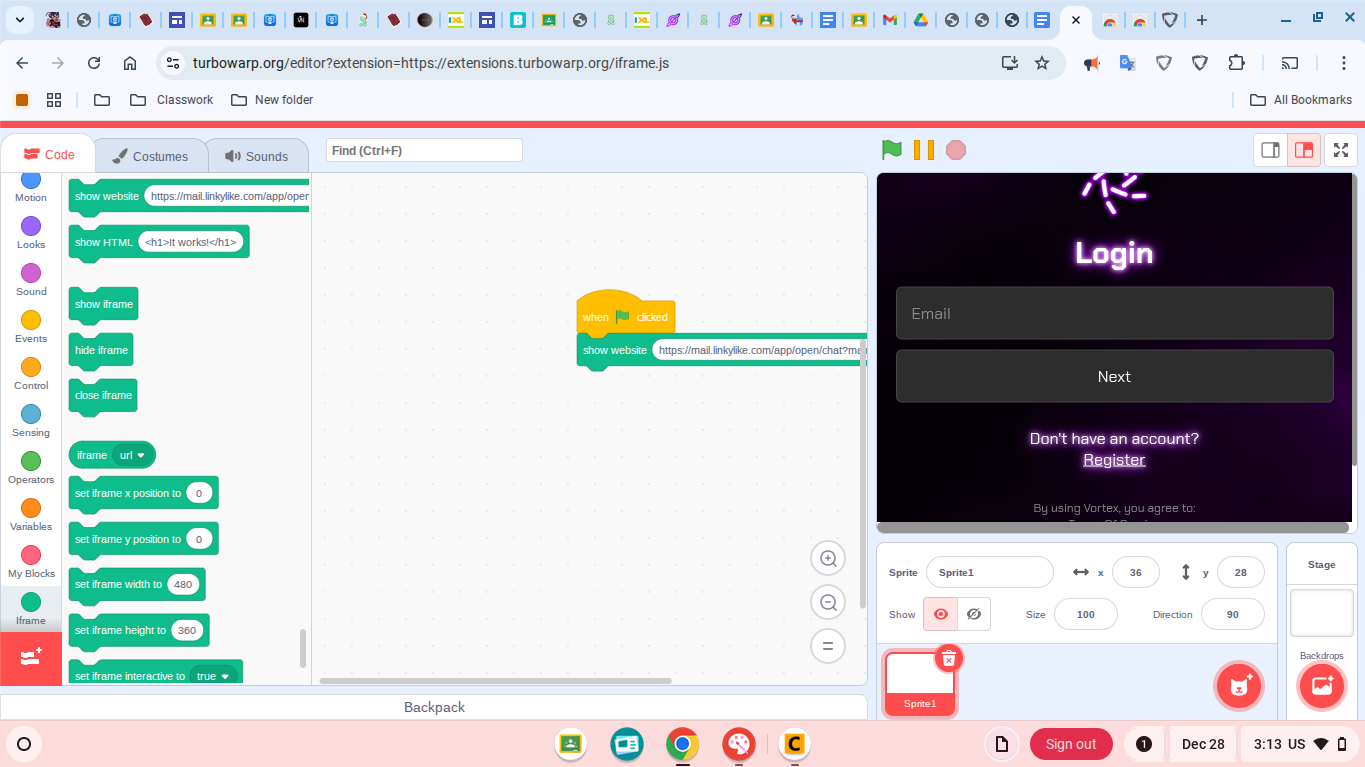Select the close iframe block

[x=103, y=395]
